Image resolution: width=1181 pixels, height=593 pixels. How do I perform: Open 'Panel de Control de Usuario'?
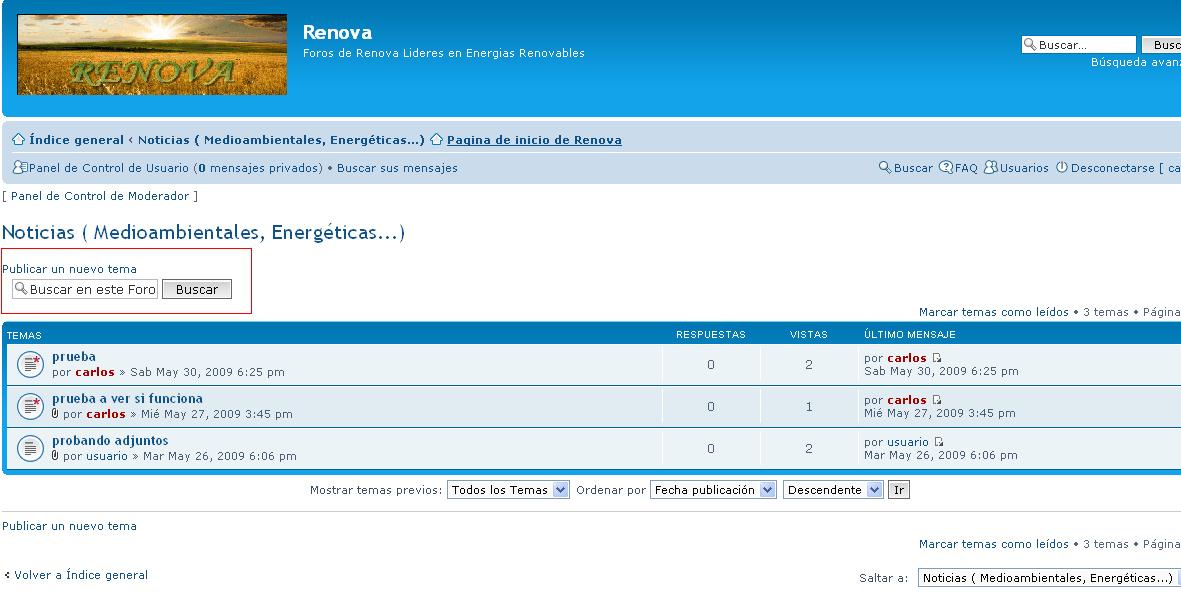point(108,168)
